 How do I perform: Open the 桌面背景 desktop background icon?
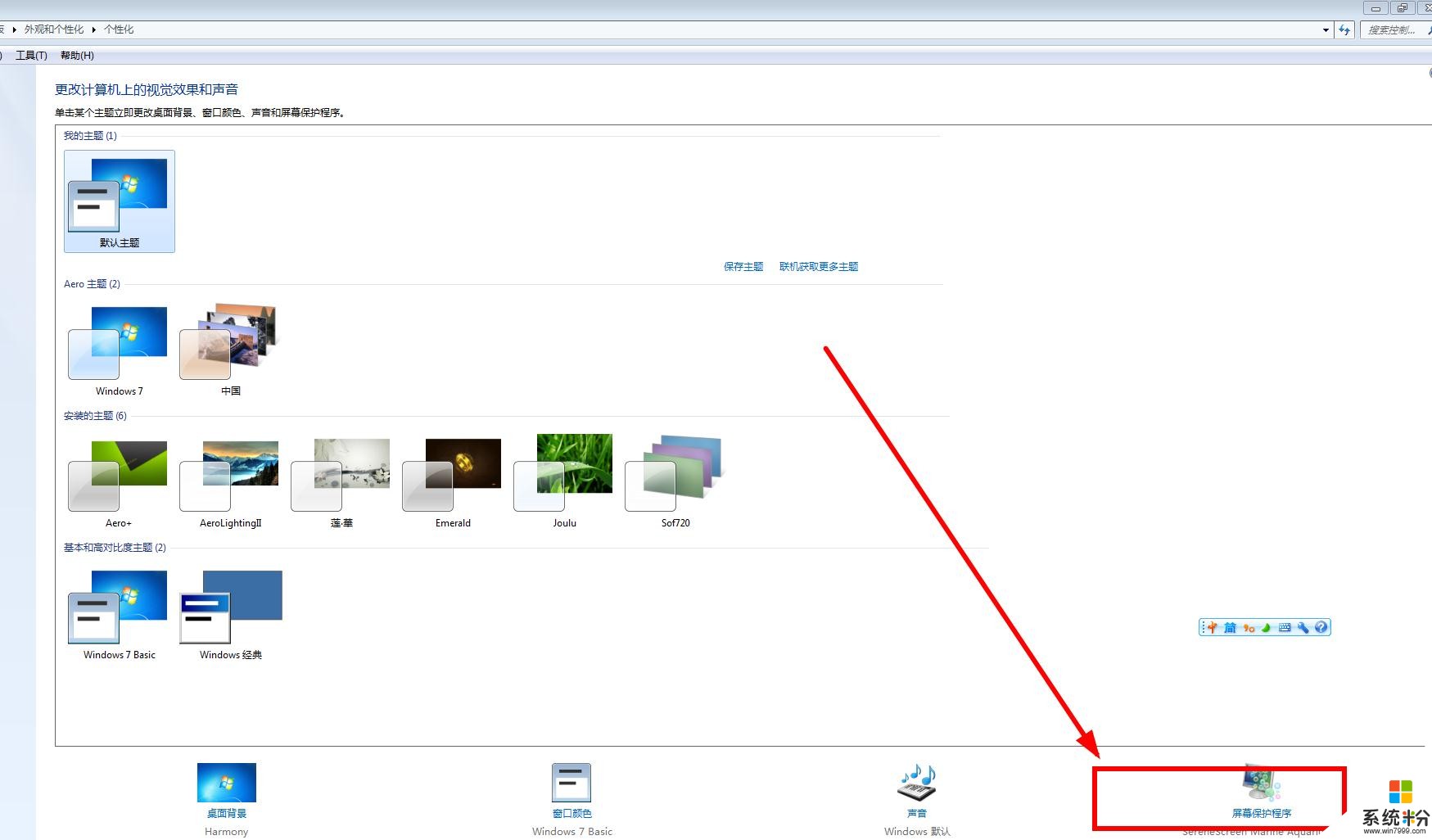(227, 783)
